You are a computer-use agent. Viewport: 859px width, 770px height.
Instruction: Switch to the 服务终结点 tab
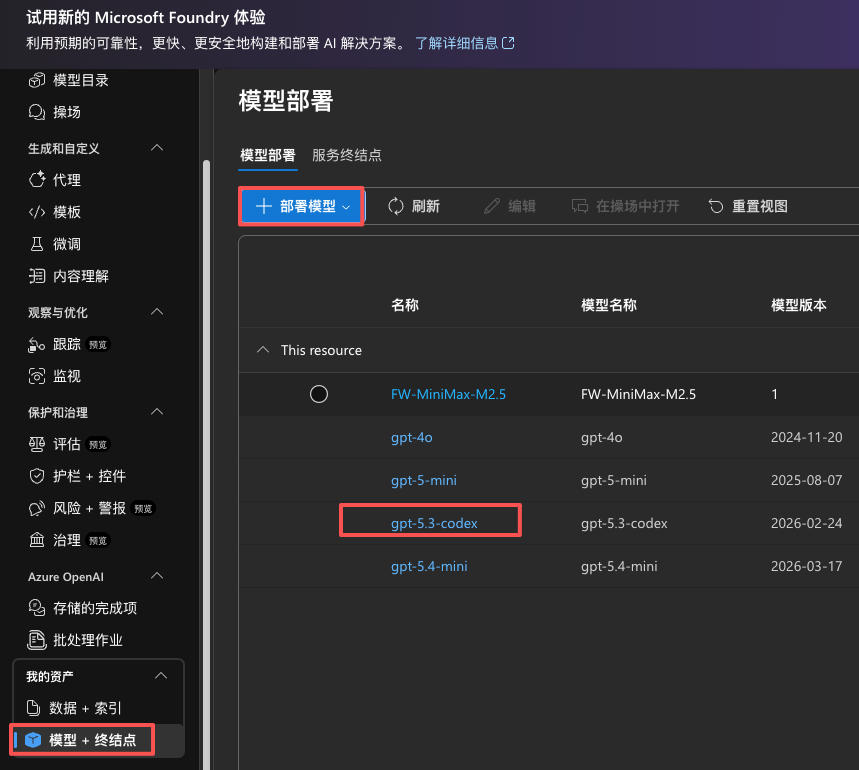pyautogui.click(x=347, y=156)
